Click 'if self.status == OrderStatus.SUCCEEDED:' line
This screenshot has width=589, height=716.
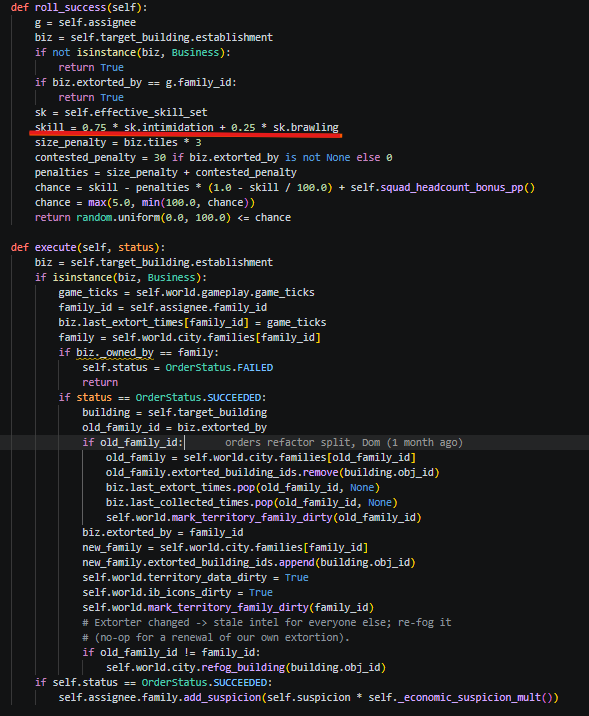coord(153,682)
